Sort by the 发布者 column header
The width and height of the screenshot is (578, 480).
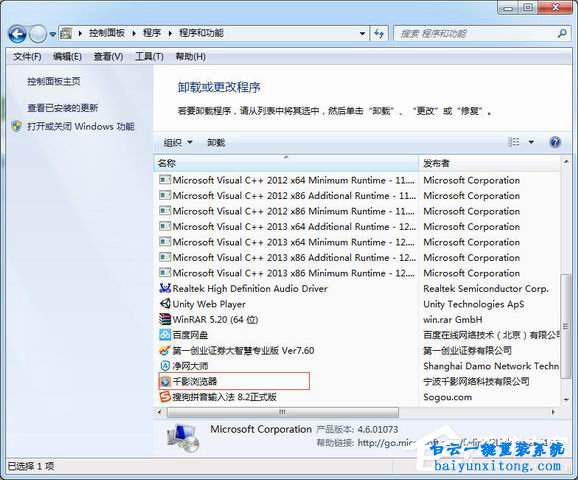(x=489, y=163)
